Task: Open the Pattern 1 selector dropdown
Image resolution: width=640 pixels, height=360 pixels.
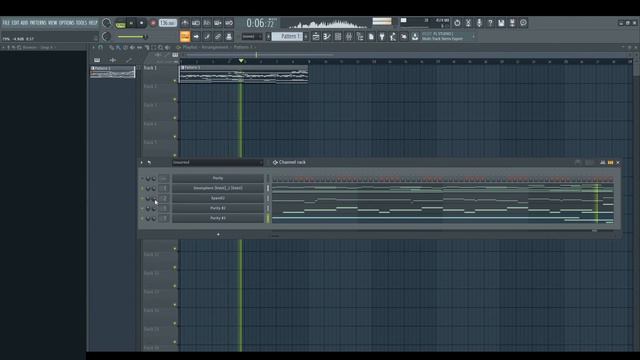Action: click(x=287, y=37)
